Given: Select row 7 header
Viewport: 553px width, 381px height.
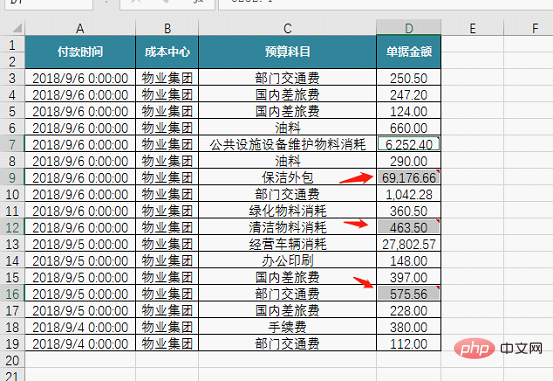Looking at the screenshot, I should [12, 144].
